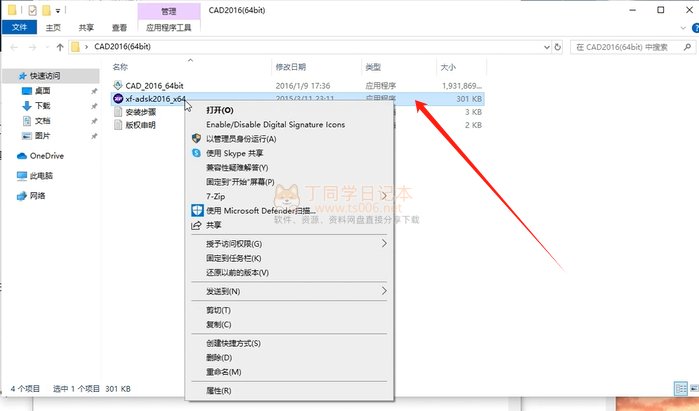
Task: Click the Up one level arrow
Action: point(60,47)
